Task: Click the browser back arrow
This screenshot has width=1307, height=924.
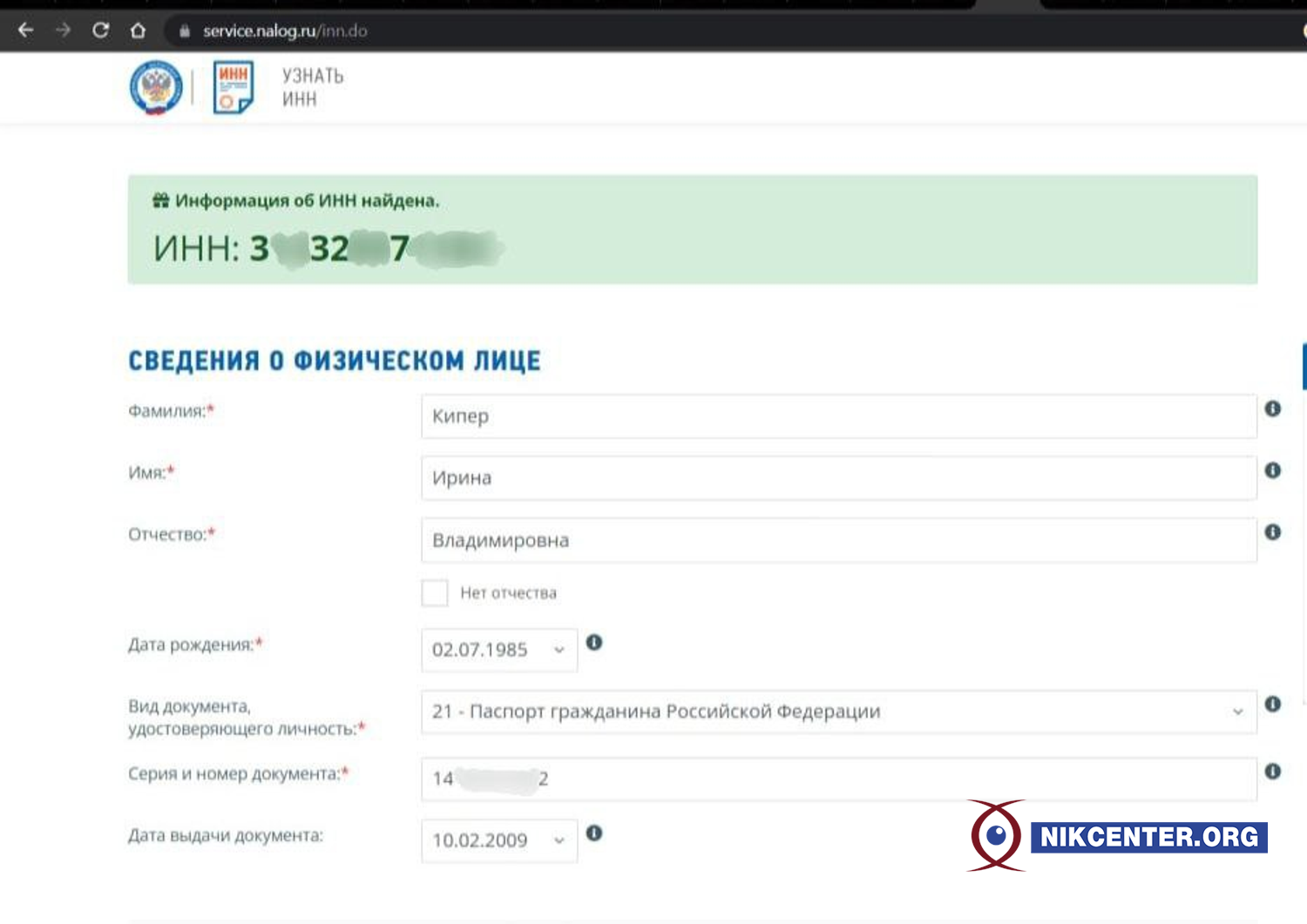Action: click(x=25, y=30)
